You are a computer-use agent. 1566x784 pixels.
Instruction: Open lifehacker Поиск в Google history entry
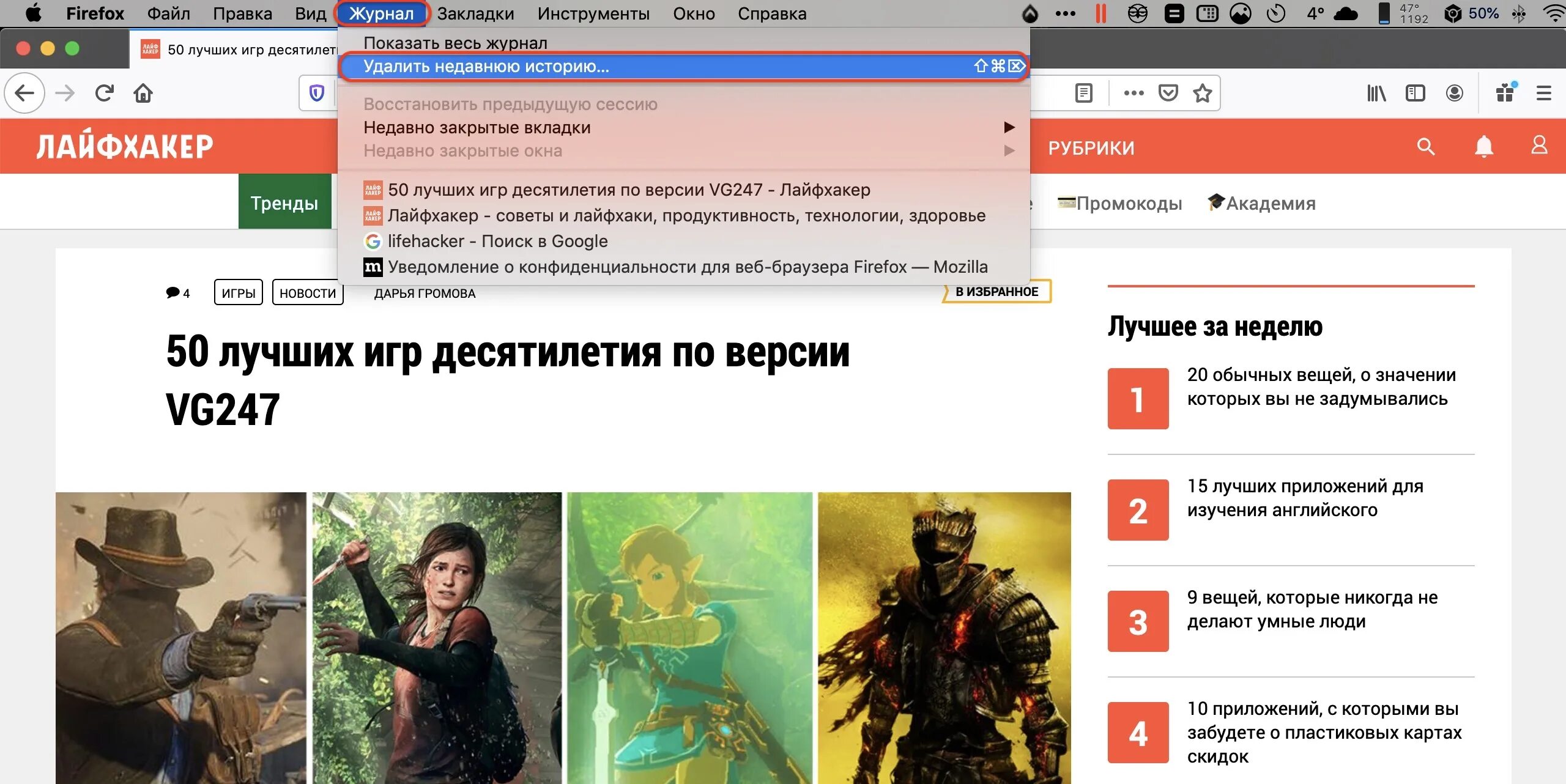click(x=497, y=241)
